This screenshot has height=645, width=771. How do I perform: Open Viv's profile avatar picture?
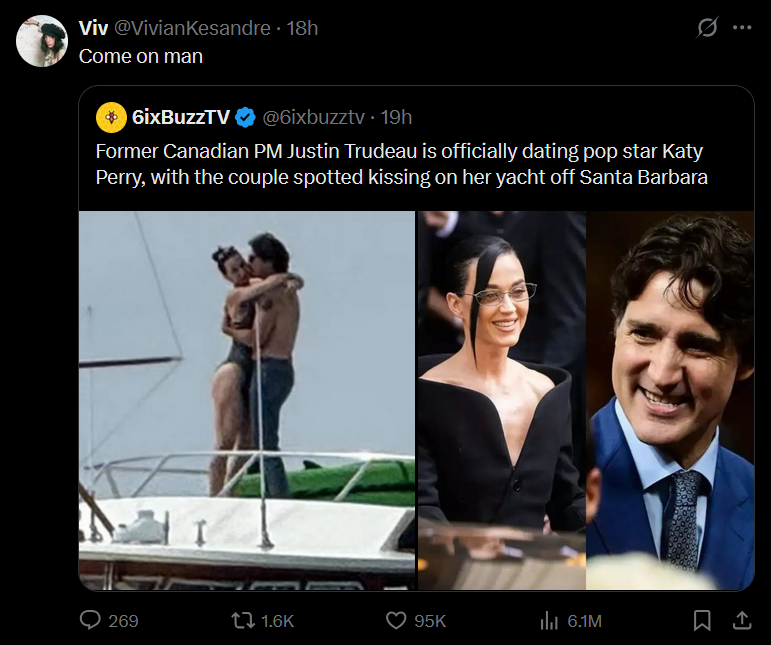click(42, 41)
